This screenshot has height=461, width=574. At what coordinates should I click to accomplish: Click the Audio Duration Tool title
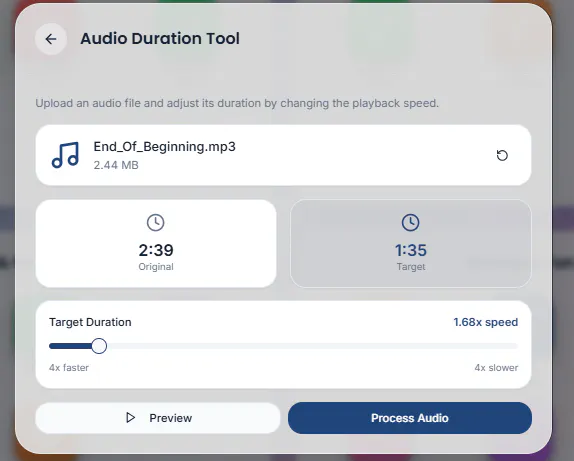coord(160,39)
